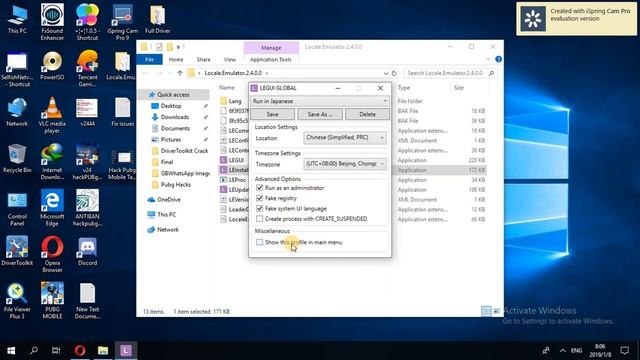The image size is (640, 360).
Task: Open View ribbon tab
Action: pos(230,59)
